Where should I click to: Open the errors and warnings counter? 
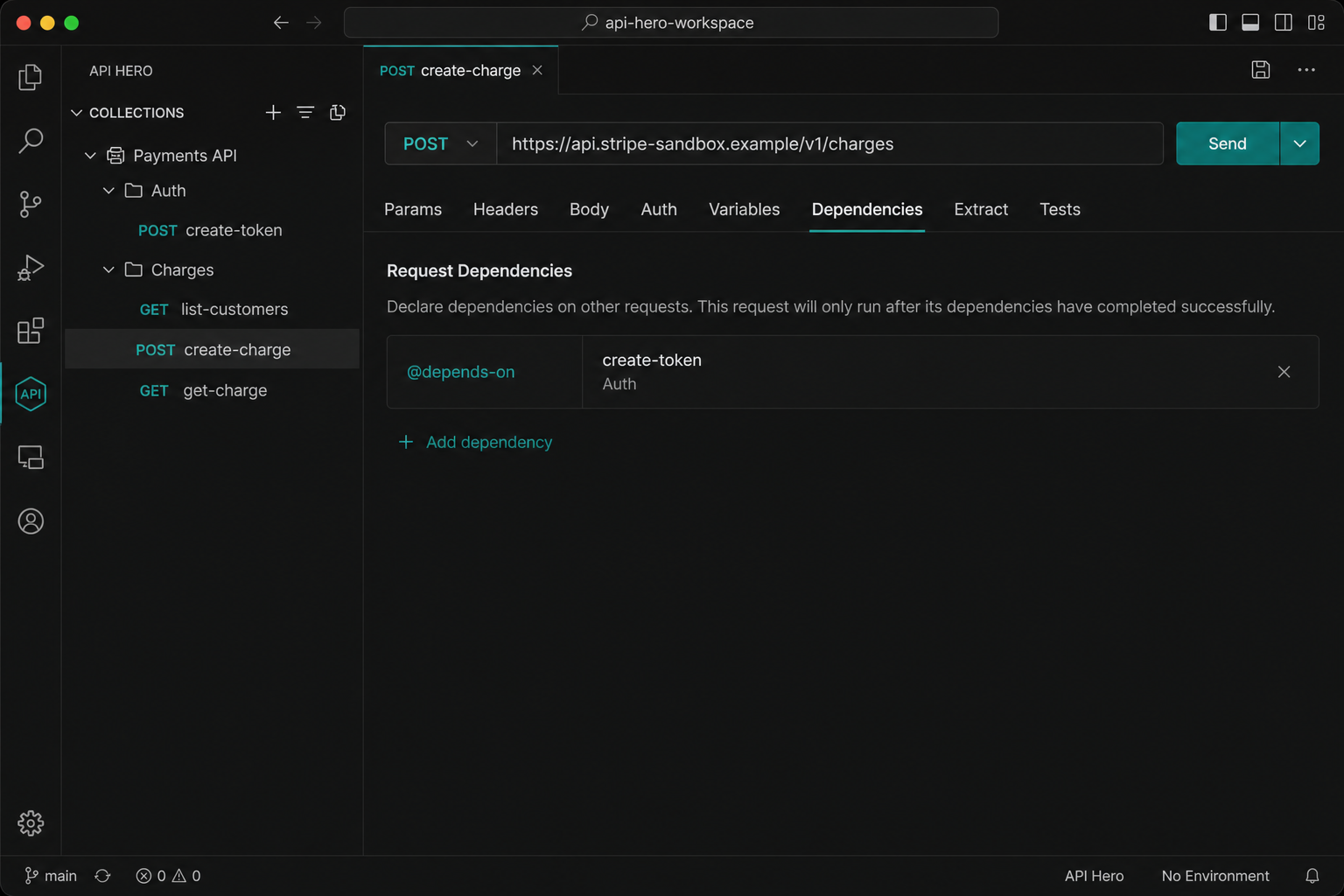pyautogui.click(x=168, y=876)
